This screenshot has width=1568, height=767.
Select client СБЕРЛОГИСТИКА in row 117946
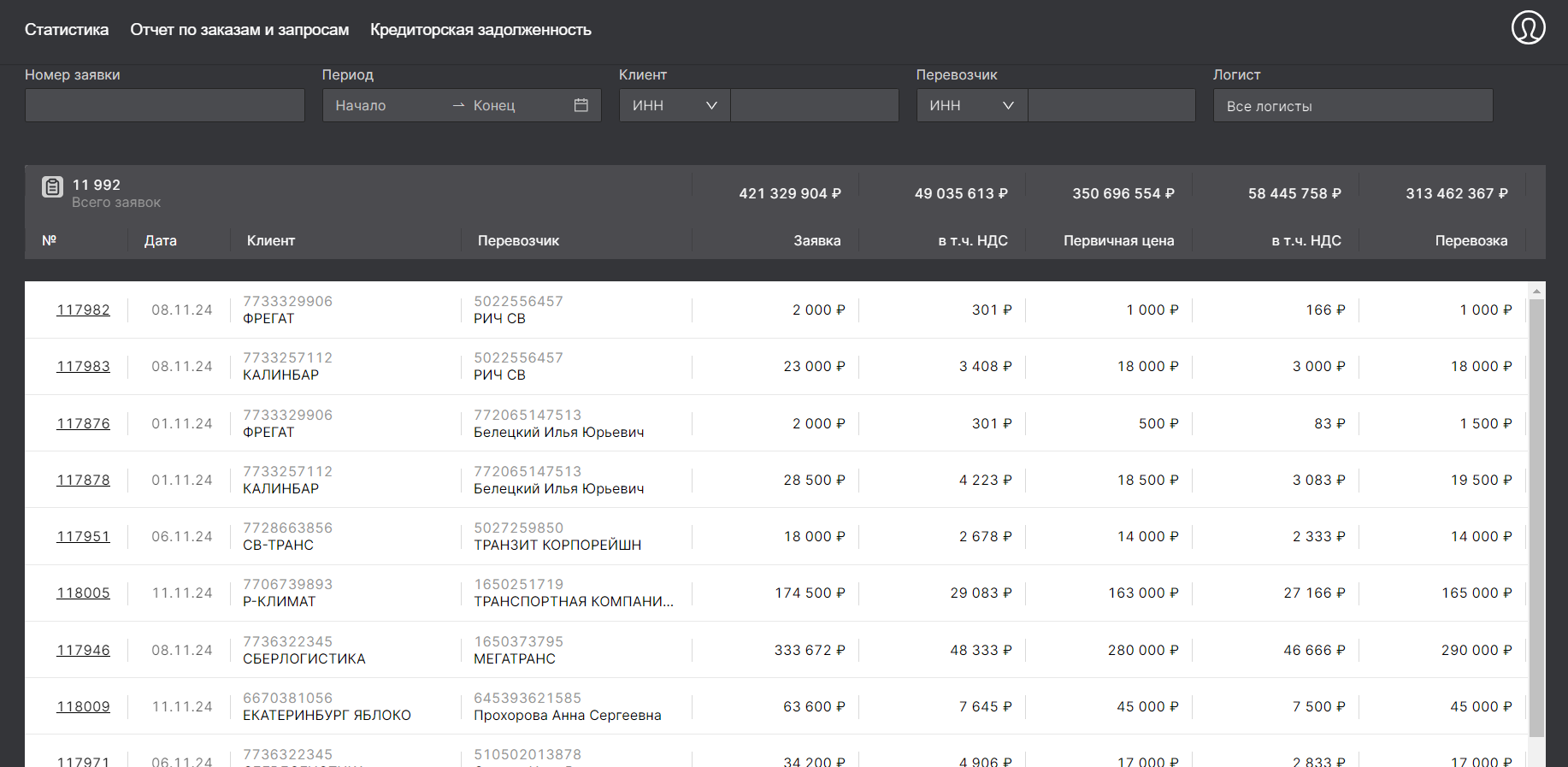(304, 658)
